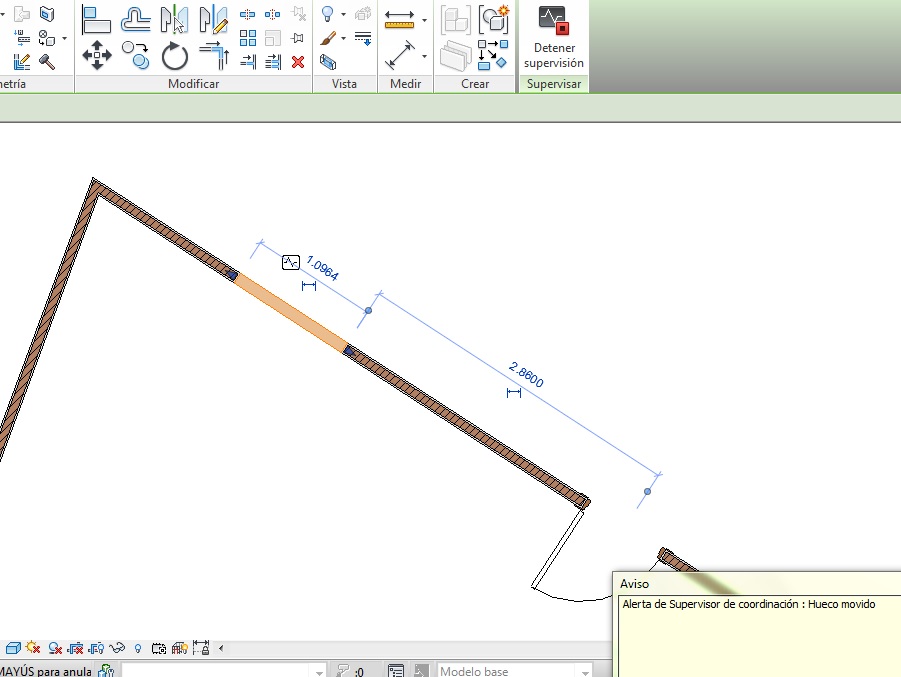Open the Modificar panel title

(x=193, y=84)
